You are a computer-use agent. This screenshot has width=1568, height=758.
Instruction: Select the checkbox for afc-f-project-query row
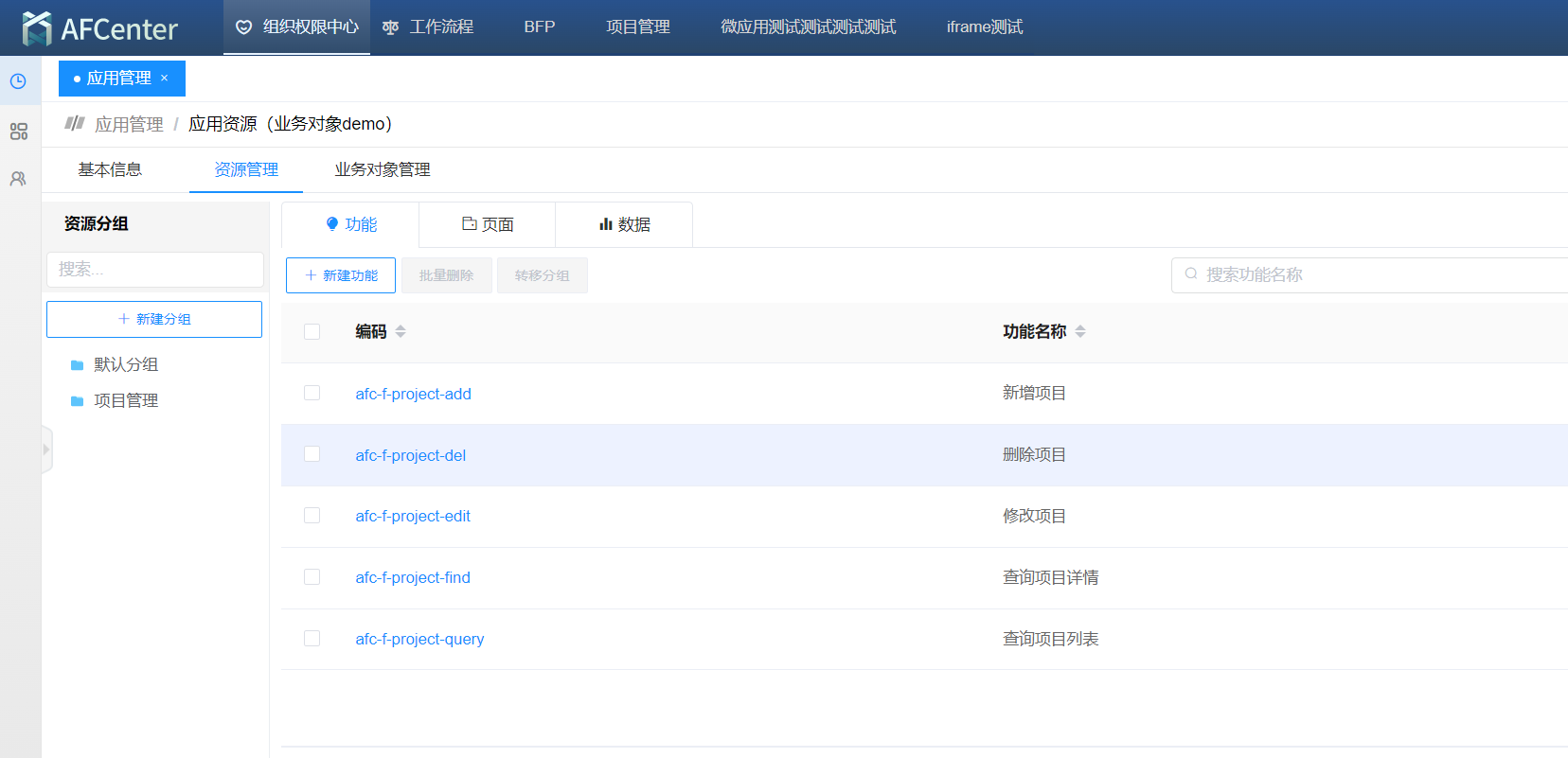(x=312, y=639)
